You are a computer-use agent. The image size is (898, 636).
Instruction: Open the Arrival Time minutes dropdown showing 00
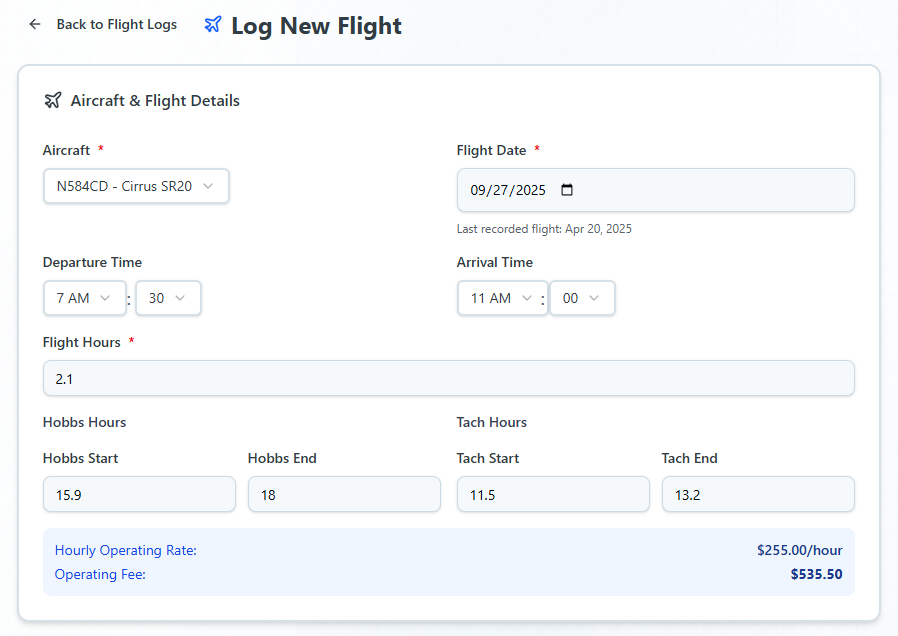[x=582, y=297]
